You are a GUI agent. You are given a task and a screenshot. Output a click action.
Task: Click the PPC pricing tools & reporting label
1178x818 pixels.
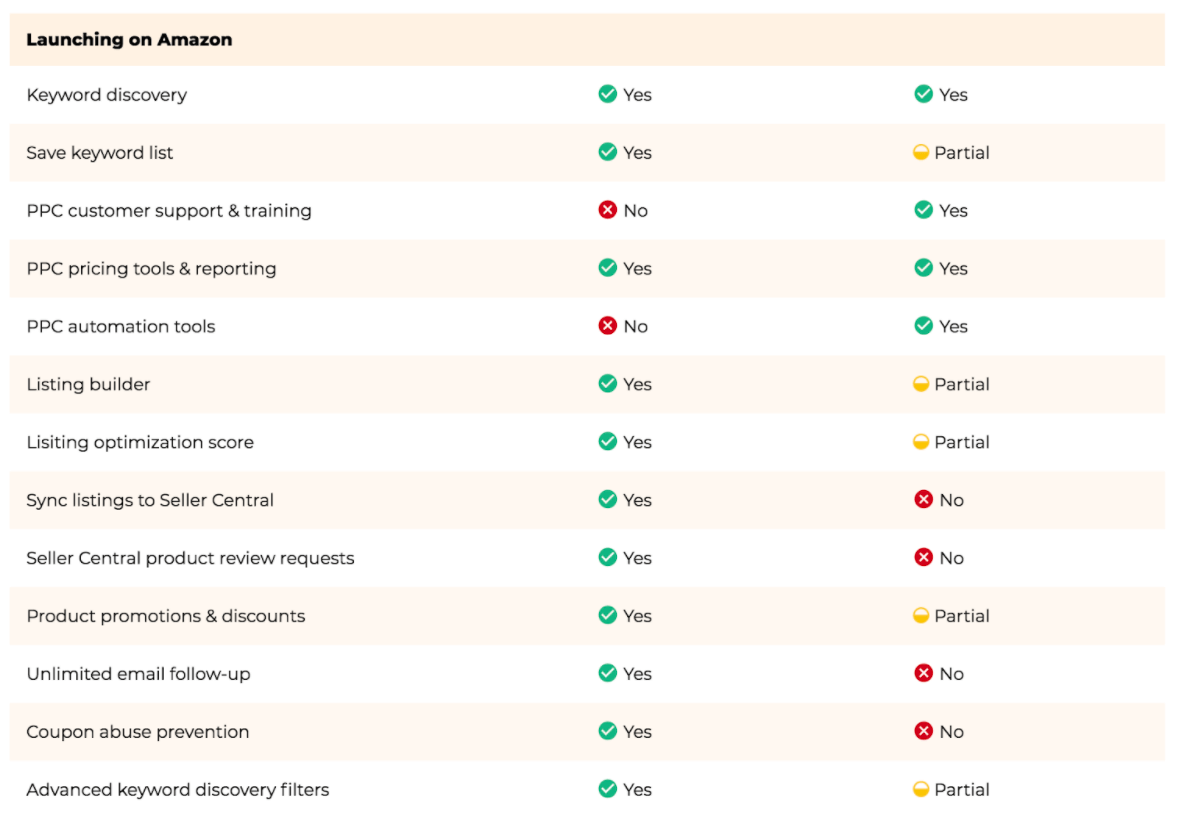coord(151,269)
